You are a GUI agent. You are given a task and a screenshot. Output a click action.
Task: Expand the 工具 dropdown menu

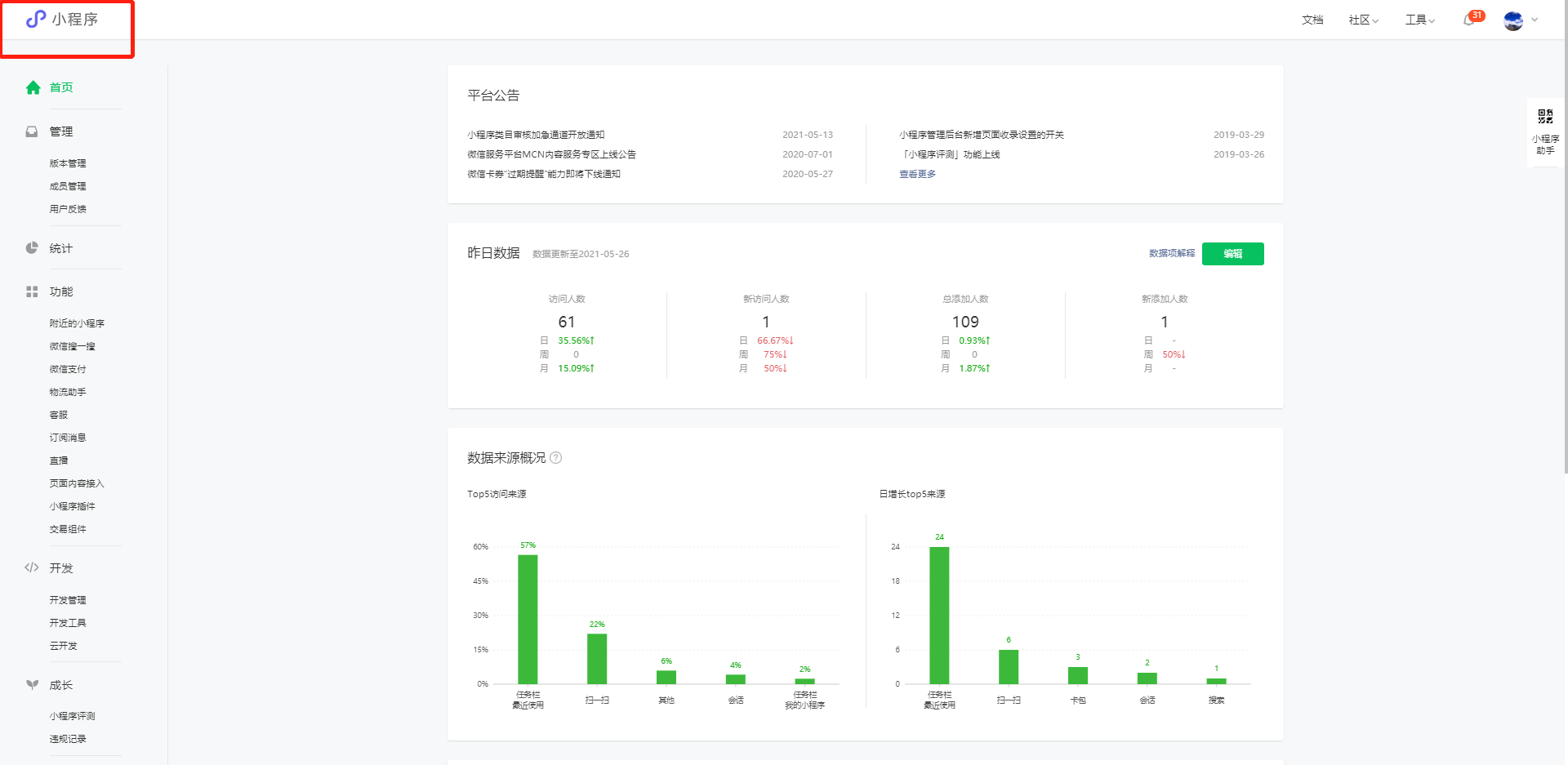point(1419,20)
